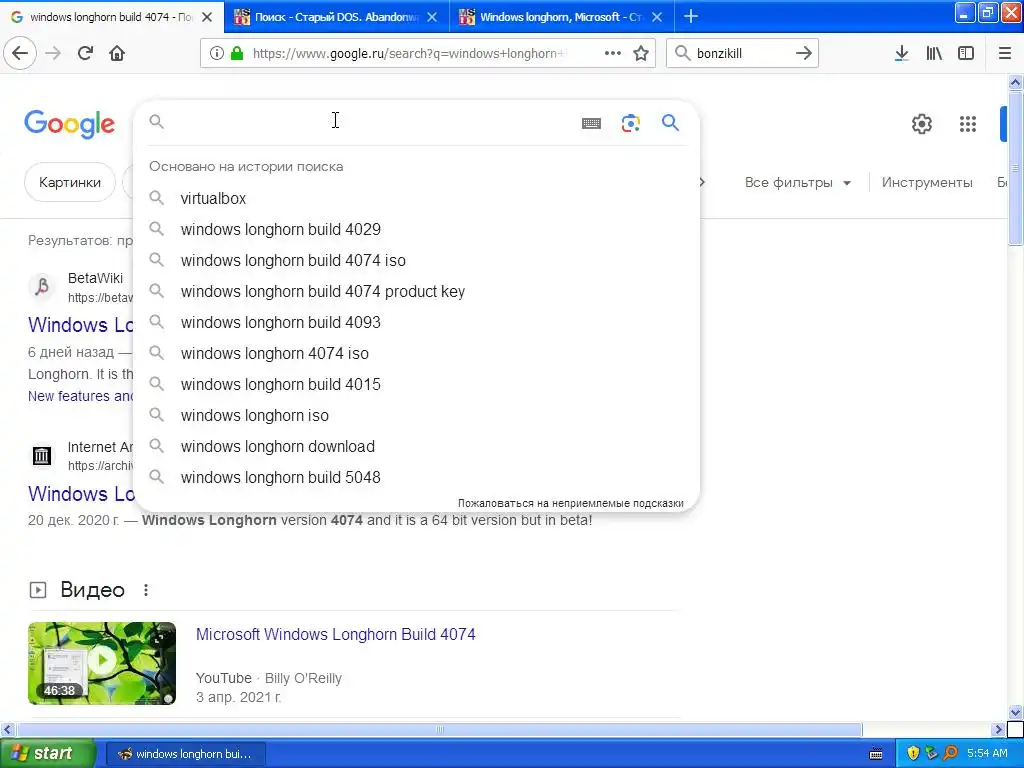1024x768 pixels.
Task: Toggle the sidebar view
Action: (x=966, y=53)
